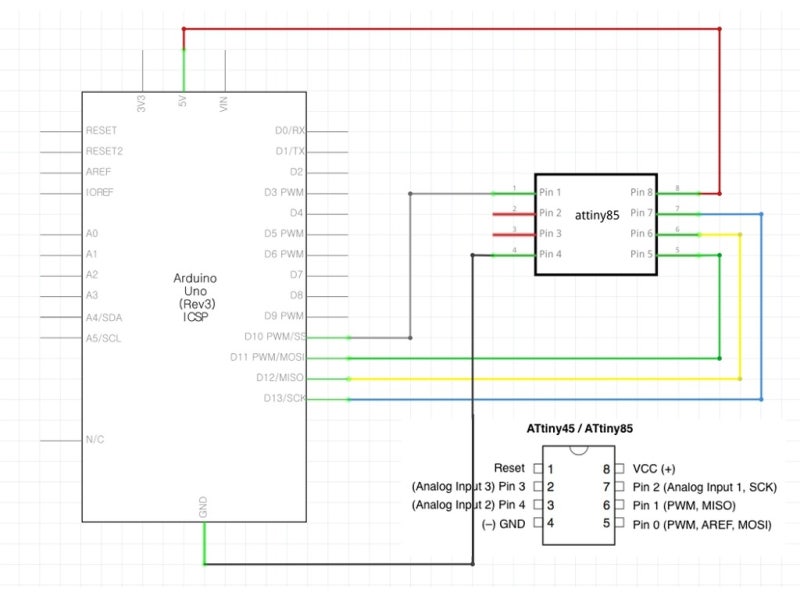Select the unconnected red Pin 2 lead
800x596 pixels.
(513, 214)
